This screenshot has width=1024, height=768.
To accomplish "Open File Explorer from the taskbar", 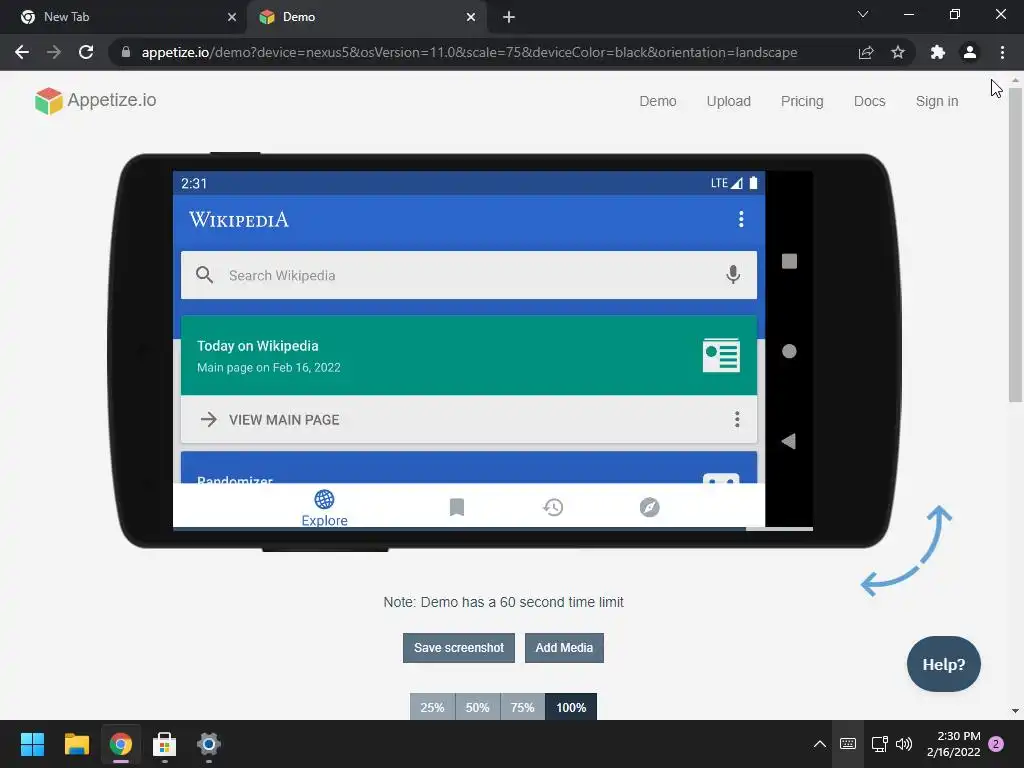I will (76, 744).
